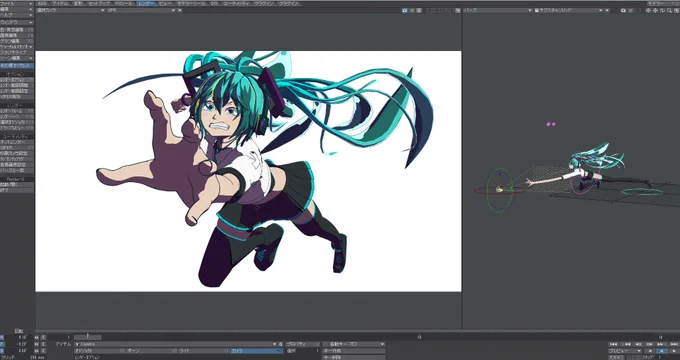The width and height of the screenshot is (680, 360).
Task: Open the auto key (自動キー) dropdown
Action: tap(353, 344)
